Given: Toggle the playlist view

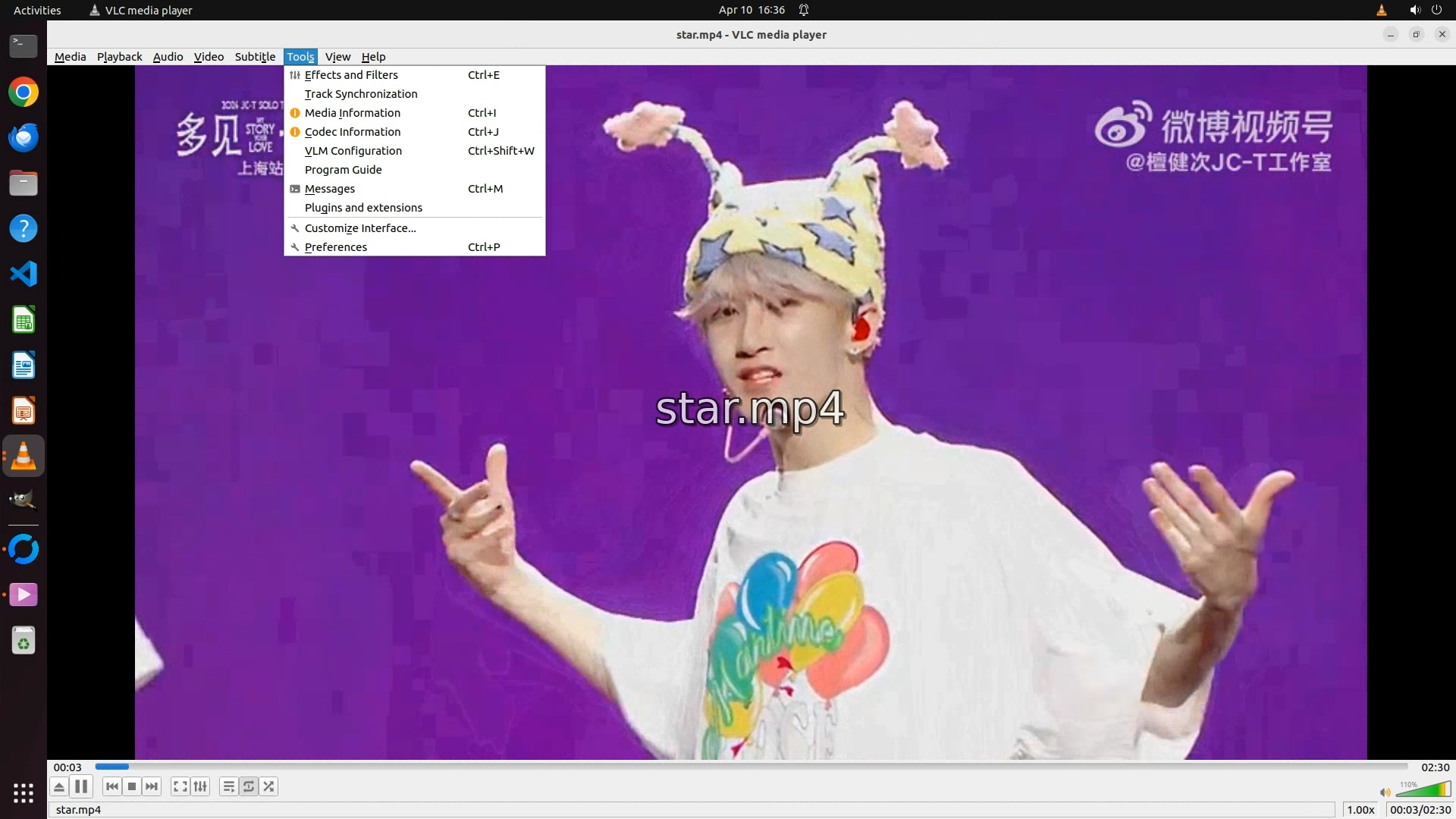Looking at the screenshot, I should 228,786.
